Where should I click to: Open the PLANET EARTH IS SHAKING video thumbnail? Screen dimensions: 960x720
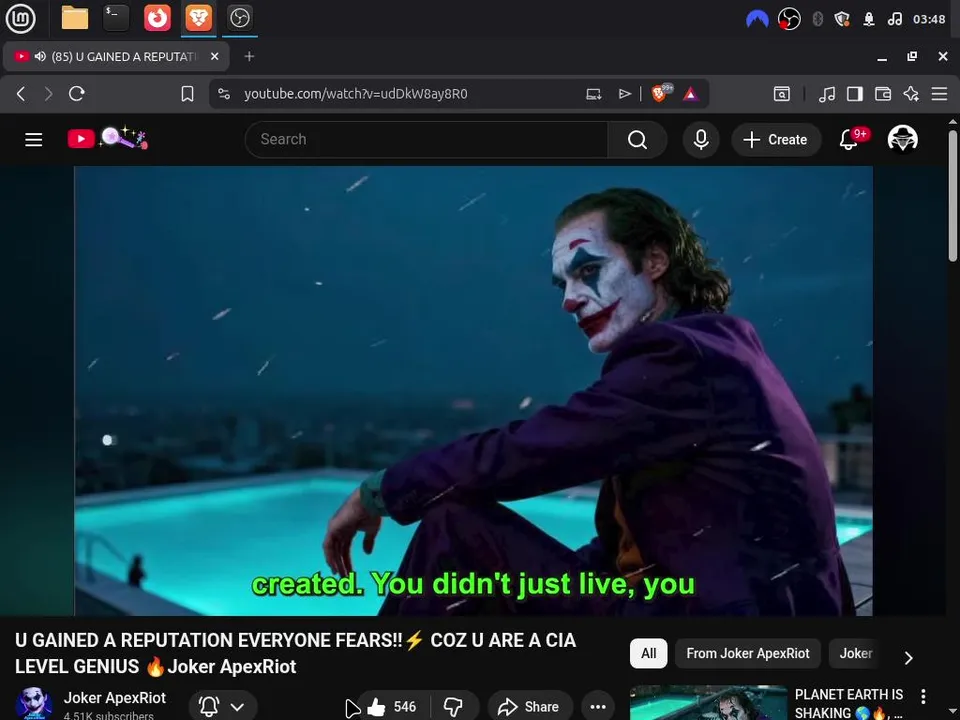pos(708,703)
